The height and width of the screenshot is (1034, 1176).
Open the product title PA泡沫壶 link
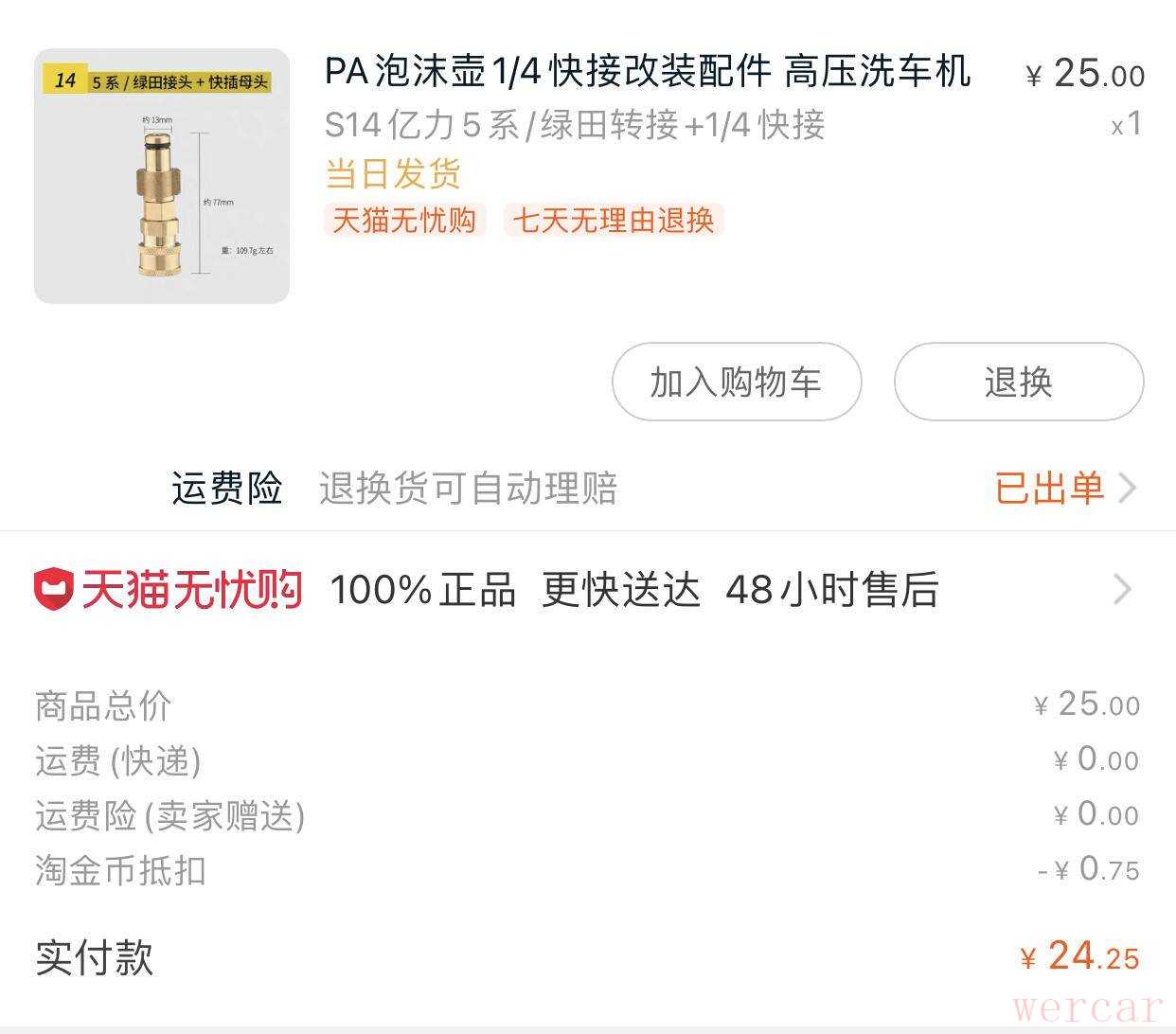648,72
